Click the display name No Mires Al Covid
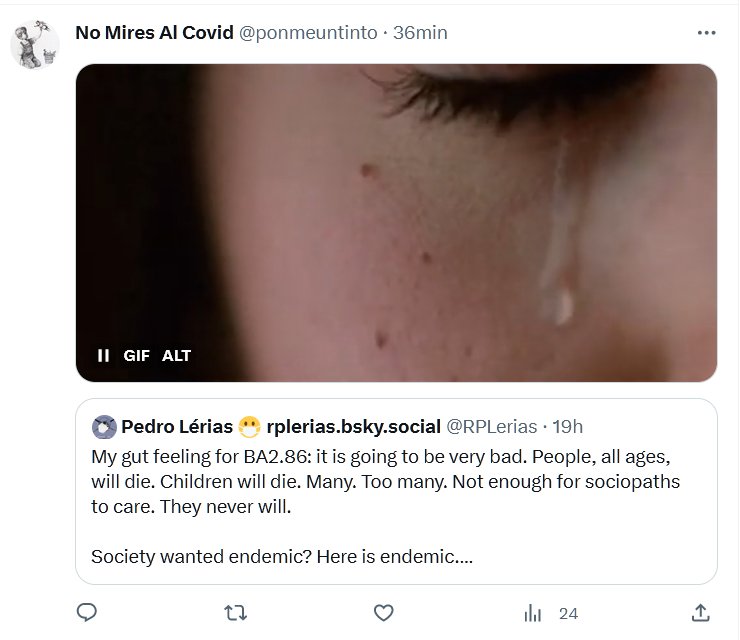Screen dimensions: 740x640 pos(154,32)
